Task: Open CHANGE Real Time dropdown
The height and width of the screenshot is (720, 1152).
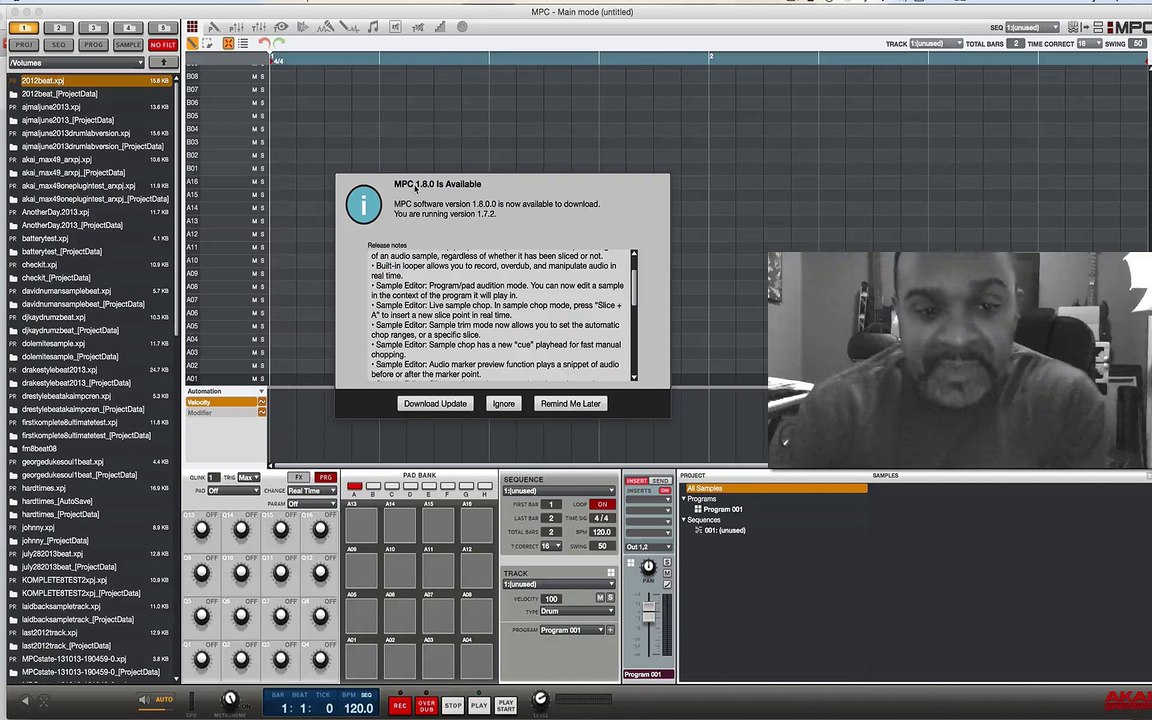Action: point(312,491)
